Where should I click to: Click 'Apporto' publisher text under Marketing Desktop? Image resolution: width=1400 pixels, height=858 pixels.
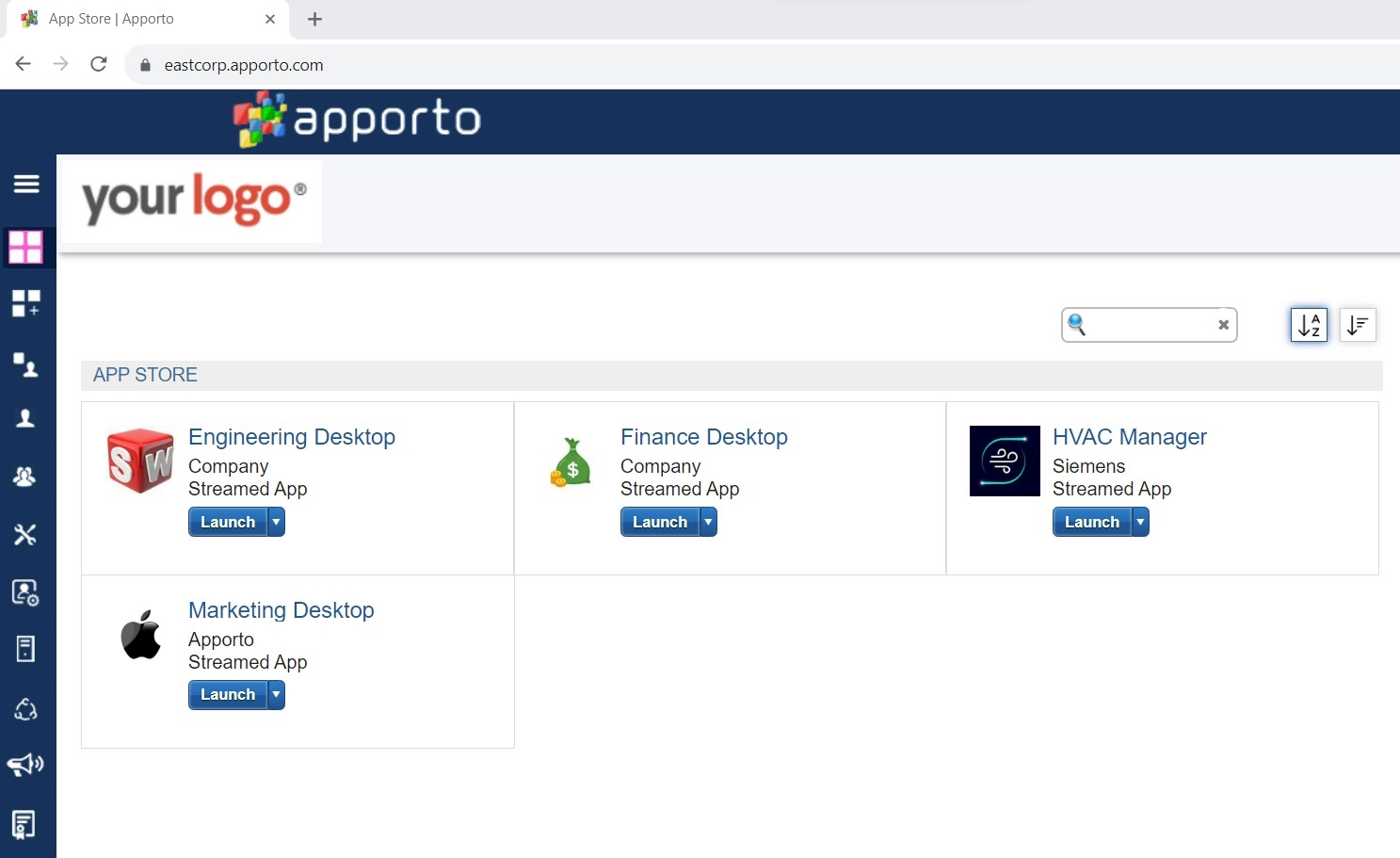coord(221,639)
